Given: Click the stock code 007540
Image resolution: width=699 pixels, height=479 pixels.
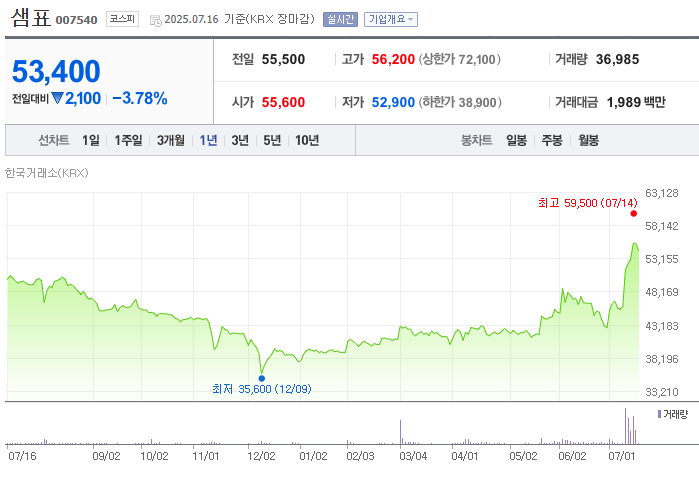Looking at the screenshot, I should pos(76,20).
